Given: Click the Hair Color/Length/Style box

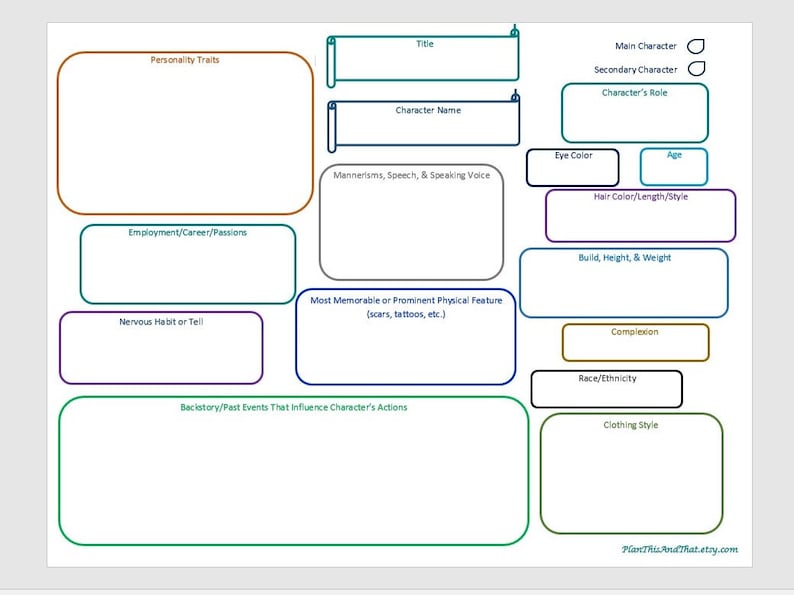Looking at the screenshot, I should (x=641, y=216).
